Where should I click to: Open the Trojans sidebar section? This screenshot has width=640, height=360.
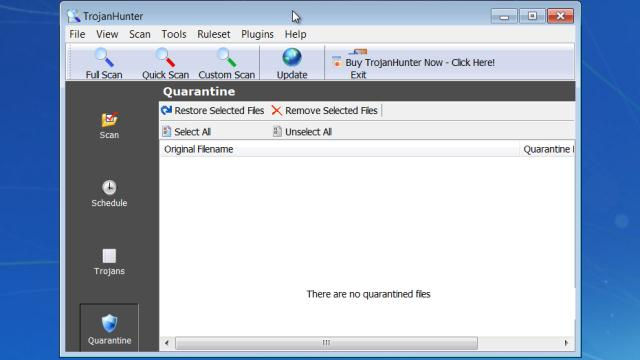coord(109,262)
